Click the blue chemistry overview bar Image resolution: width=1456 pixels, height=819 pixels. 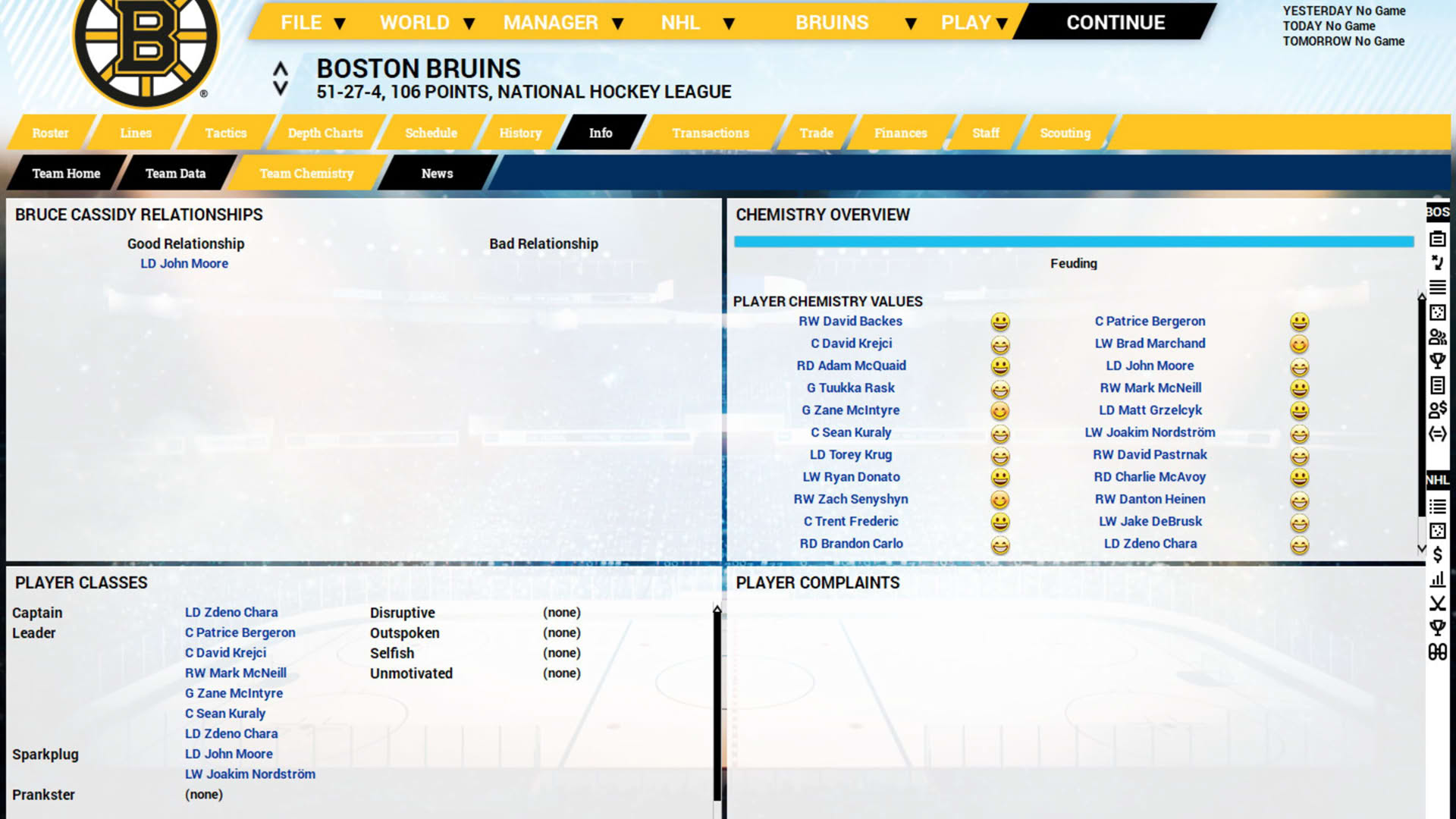pos(1074,241)
